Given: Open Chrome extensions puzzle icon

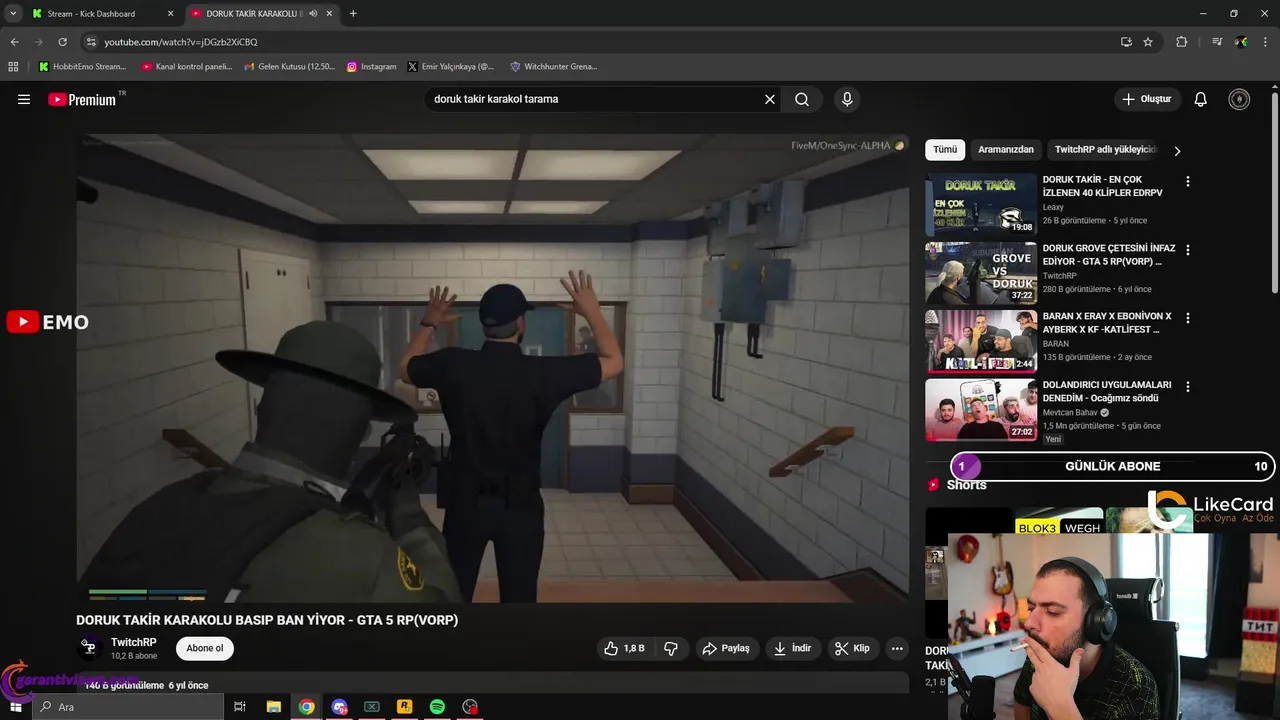Looking at the screenshot, I should tap(1182, 42).
